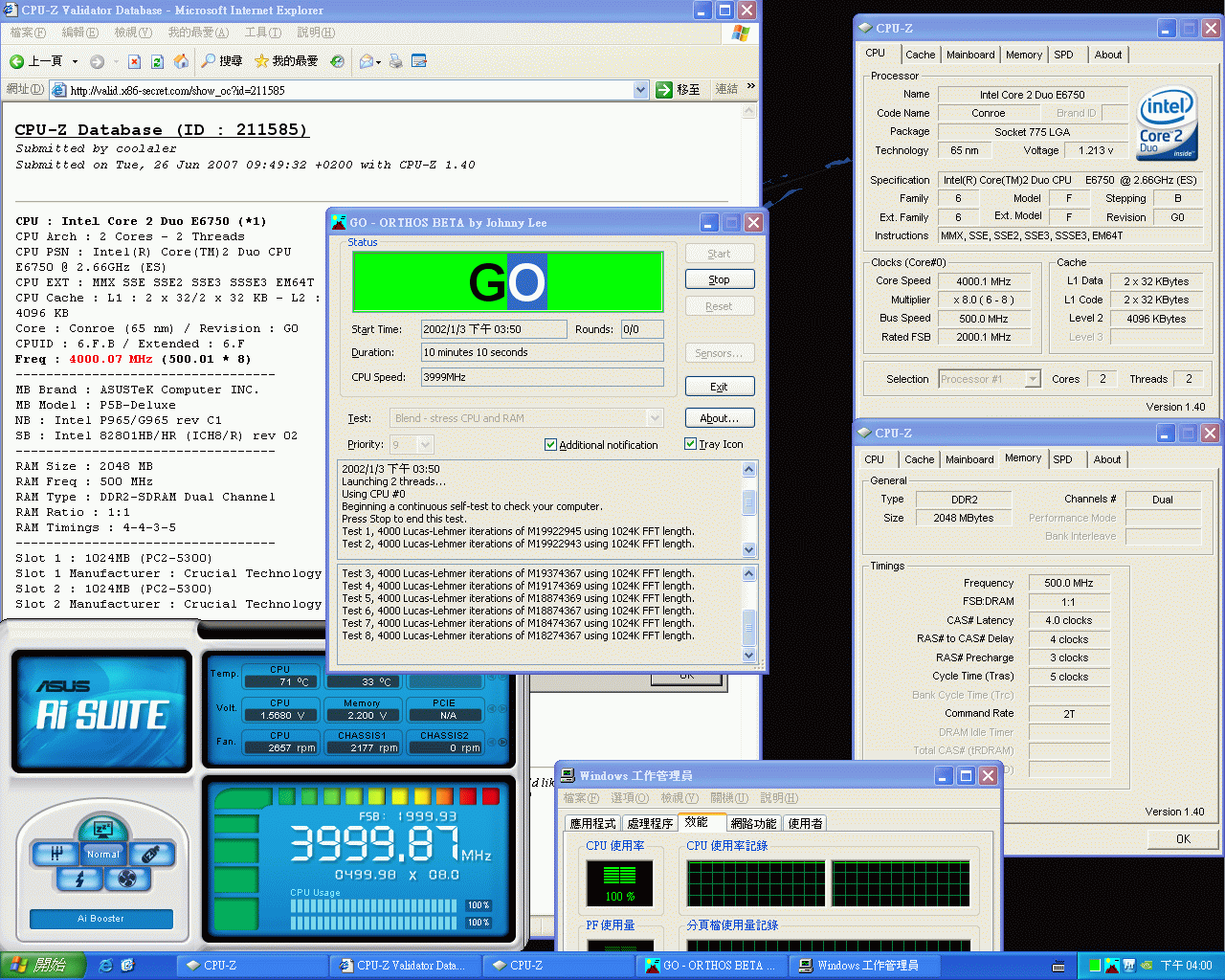Click Windows Start button
This screenshot has height=980, width=1225.
[x=43, y=966]
